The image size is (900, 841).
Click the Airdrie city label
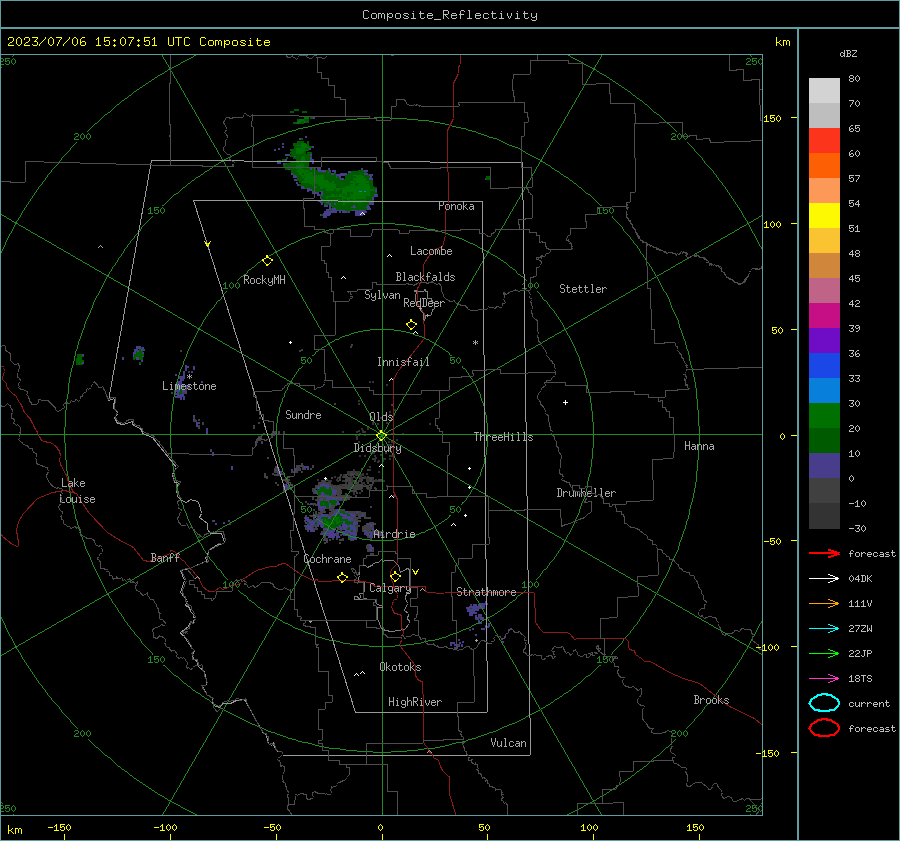point(394,534)
